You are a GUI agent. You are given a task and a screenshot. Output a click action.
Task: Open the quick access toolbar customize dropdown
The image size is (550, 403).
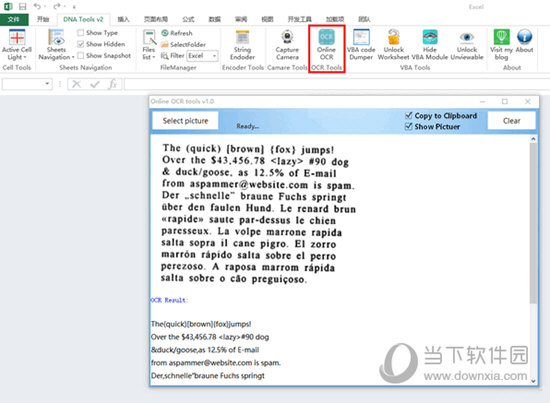pos(74,7)
